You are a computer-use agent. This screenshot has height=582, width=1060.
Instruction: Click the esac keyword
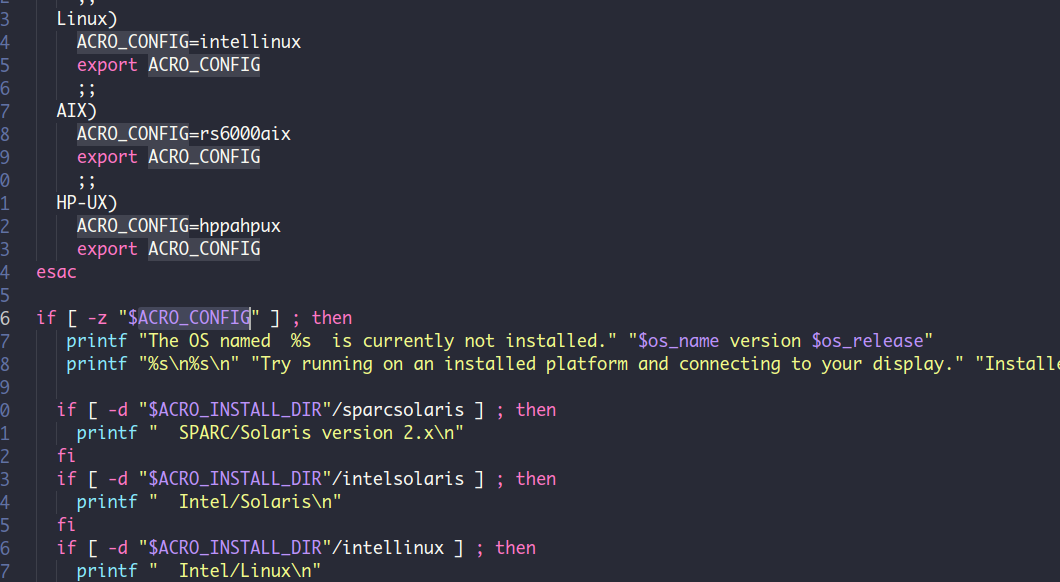pyautogui.click(x=56, y=272)
